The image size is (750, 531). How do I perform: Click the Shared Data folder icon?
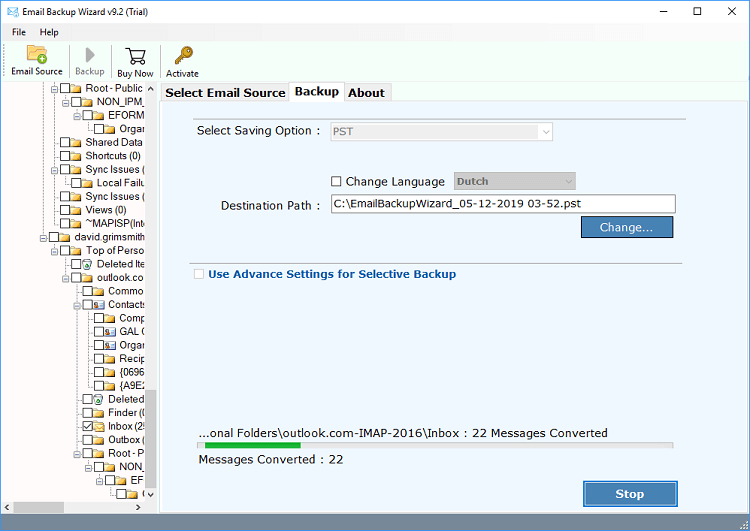tap(76, 143)
